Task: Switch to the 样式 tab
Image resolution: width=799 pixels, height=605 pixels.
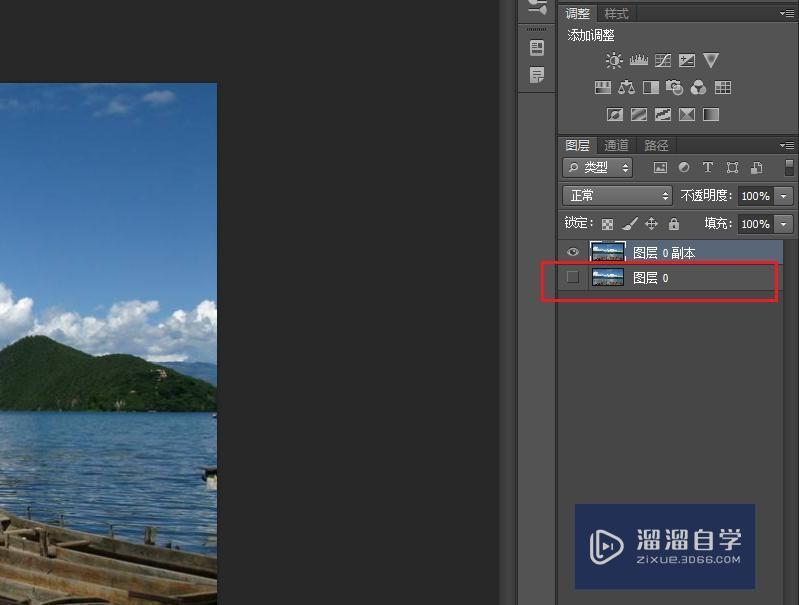Action: click(617, 14)
